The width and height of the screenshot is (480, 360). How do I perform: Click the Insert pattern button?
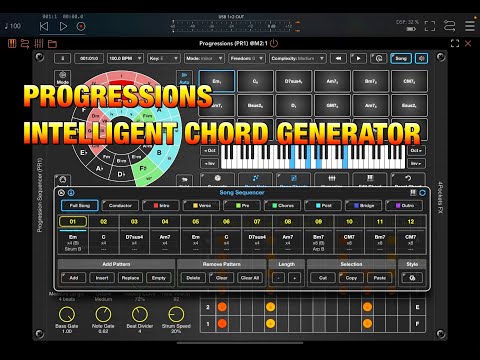[x=102, y=278]
